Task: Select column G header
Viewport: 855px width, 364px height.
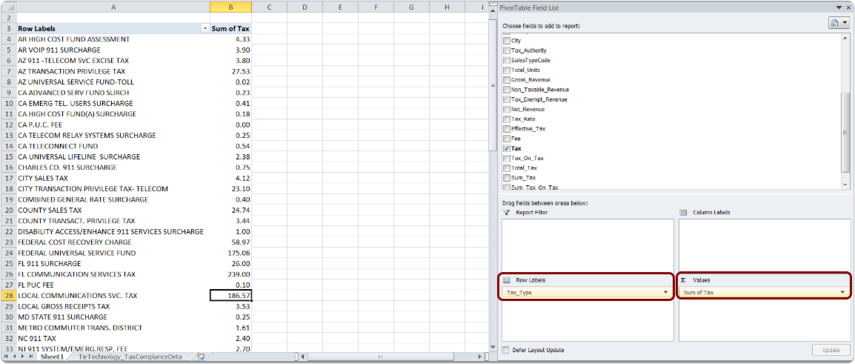Action: [411, 7]
